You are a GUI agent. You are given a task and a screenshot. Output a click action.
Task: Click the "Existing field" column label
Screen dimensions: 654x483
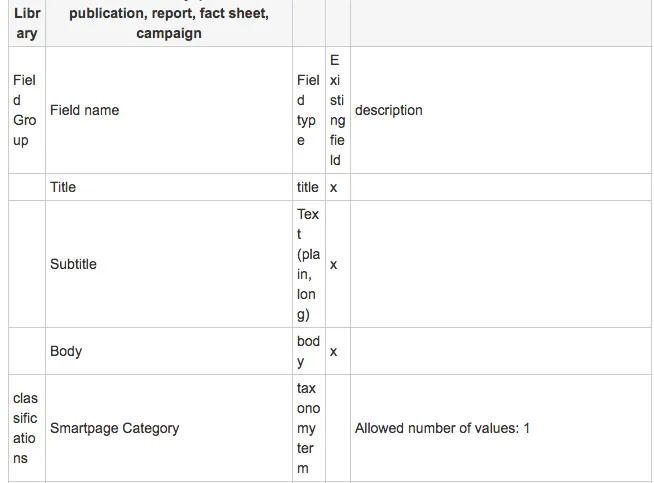tap(336, 110)
